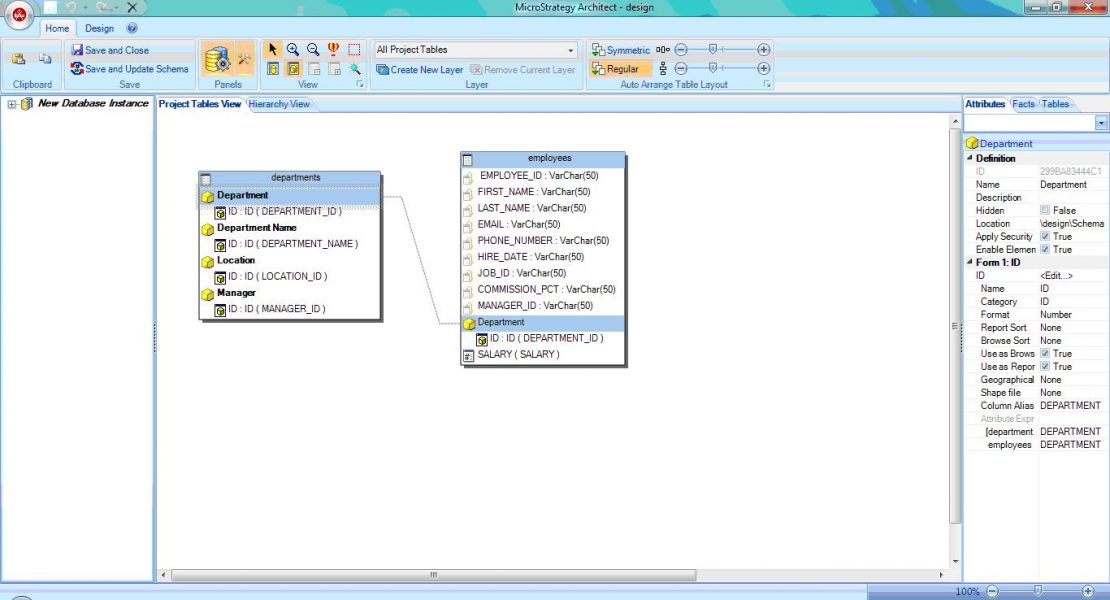Open the All Project Tables dropdown
1110x600 pixels.
point(571,50)
